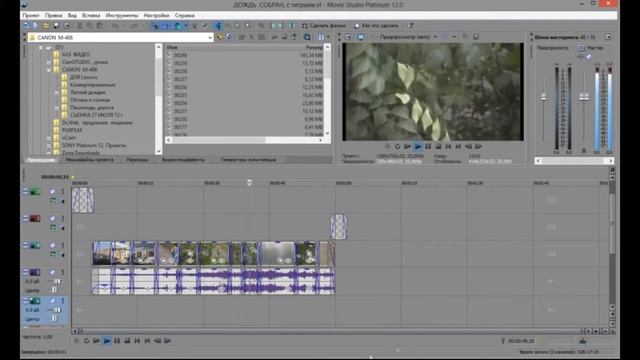Open the Справка menu

coord(184,15)
